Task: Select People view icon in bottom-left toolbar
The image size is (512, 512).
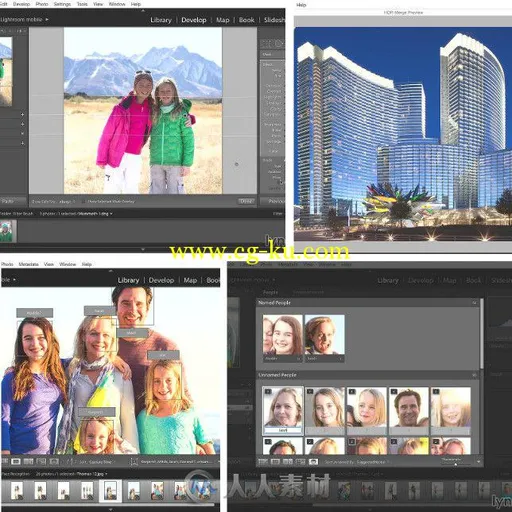Action: (x=54, y=462)
